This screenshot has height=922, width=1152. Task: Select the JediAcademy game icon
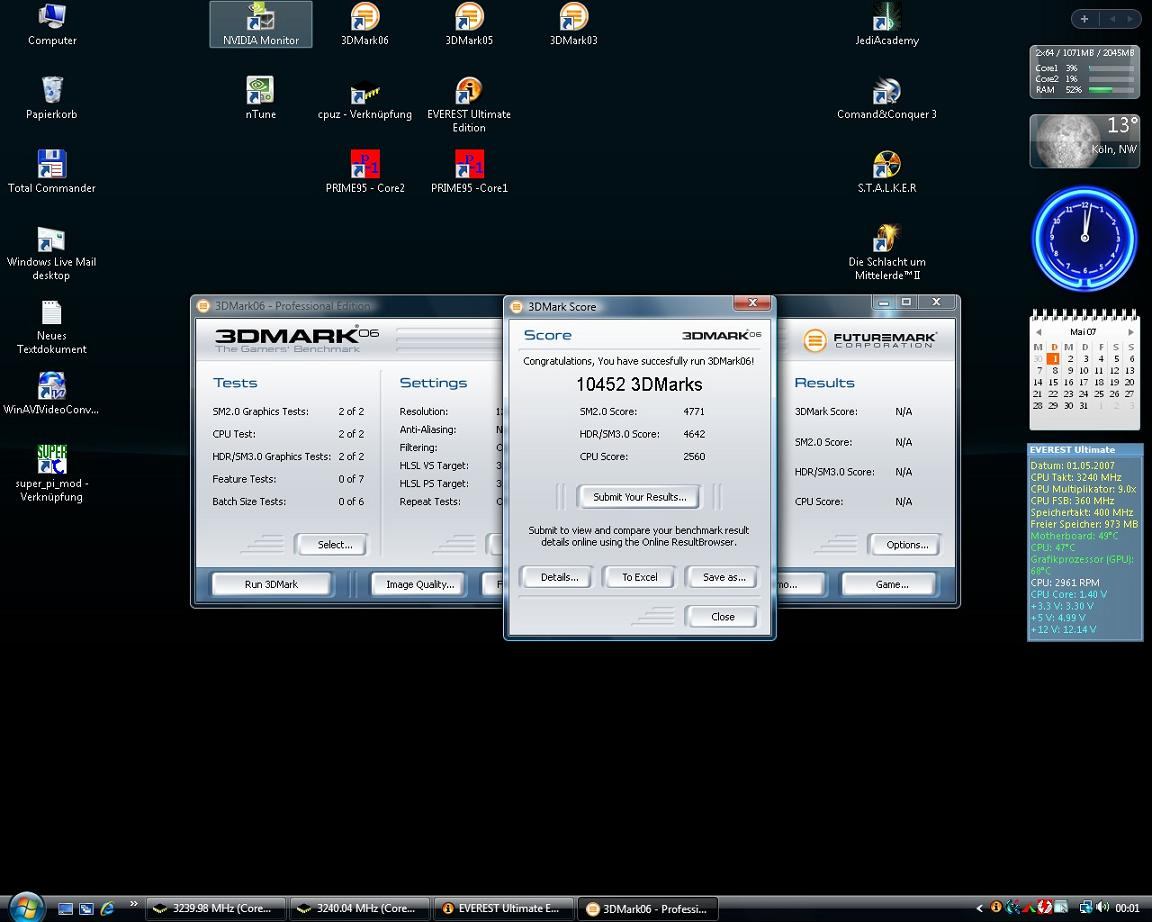coord(887,24)
